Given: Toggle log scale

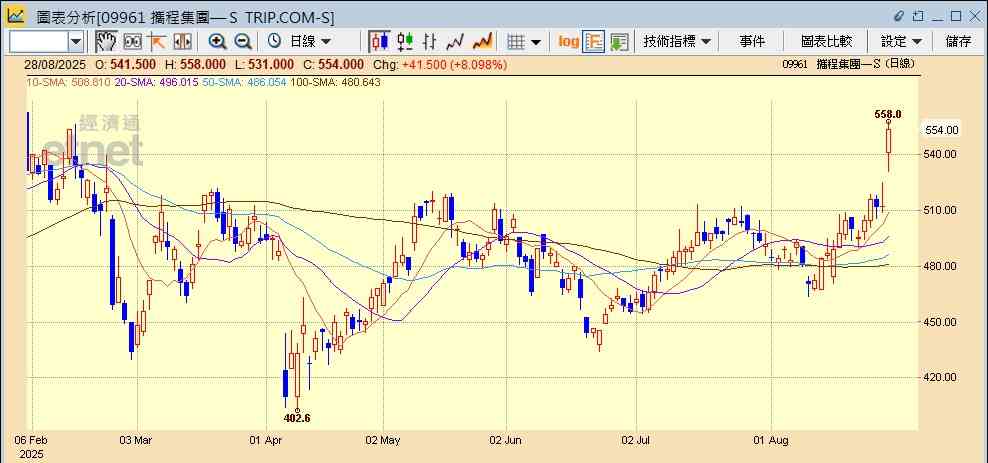Looking at the screenshot, I should click(x=568, y=42).
